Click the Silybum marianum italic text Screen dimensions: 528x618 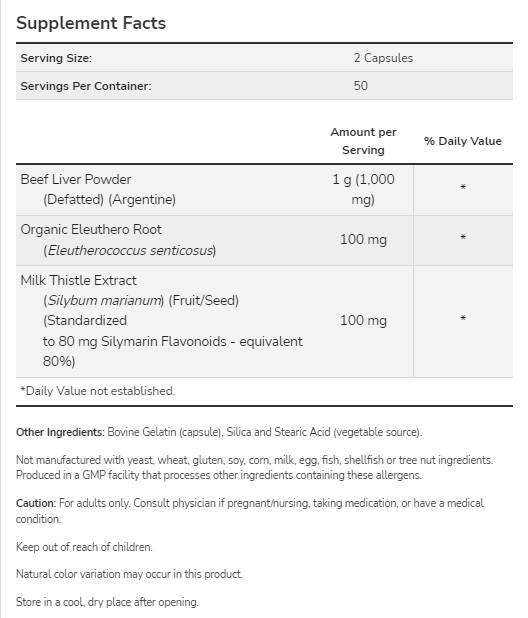tap(103, 301)
